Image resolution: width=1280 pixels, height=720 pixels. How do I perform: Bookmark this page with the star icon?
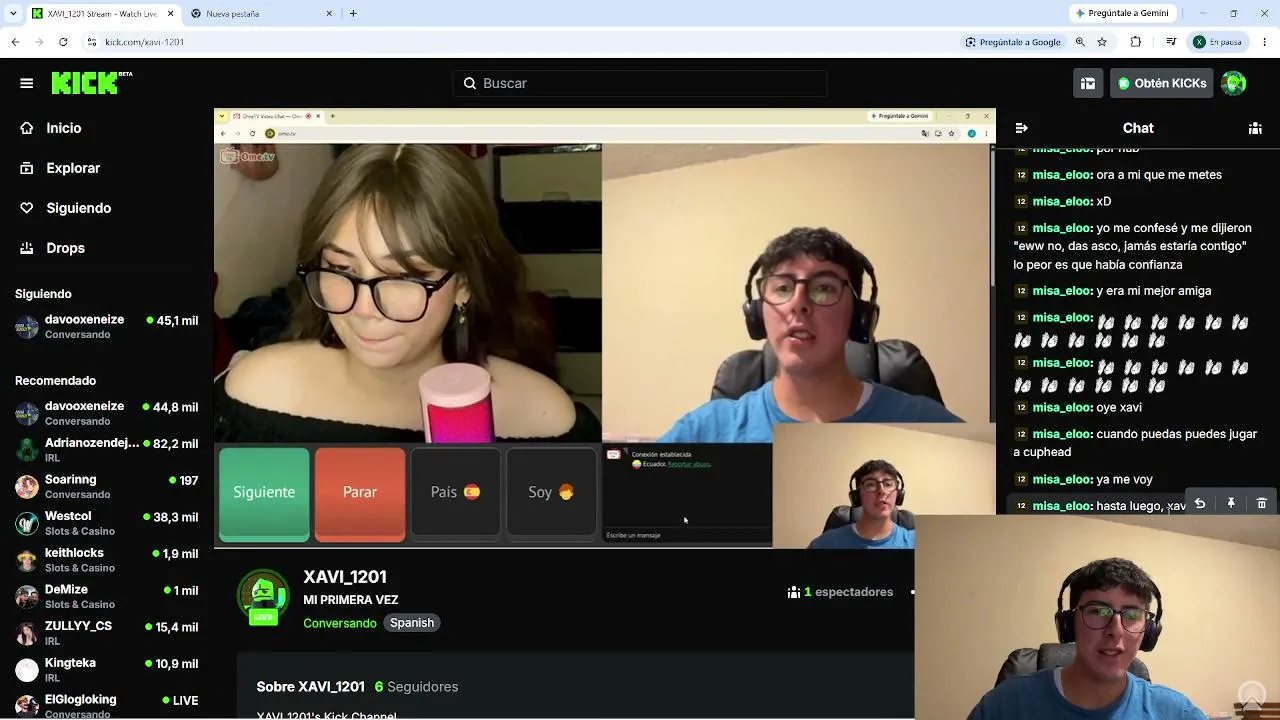click(1102, 42)
